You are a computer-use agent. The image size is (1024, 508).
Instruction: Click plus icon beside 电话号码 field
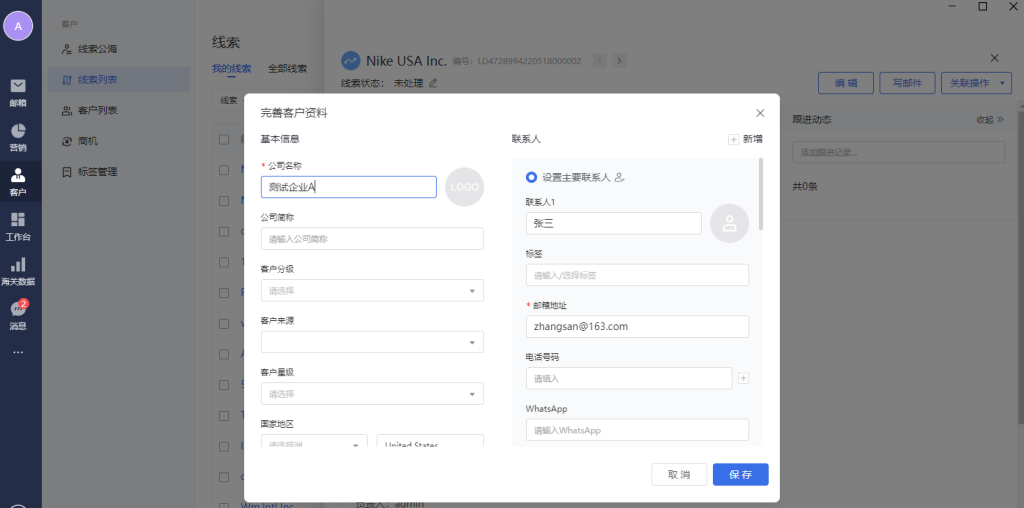[x=743, y=378]
